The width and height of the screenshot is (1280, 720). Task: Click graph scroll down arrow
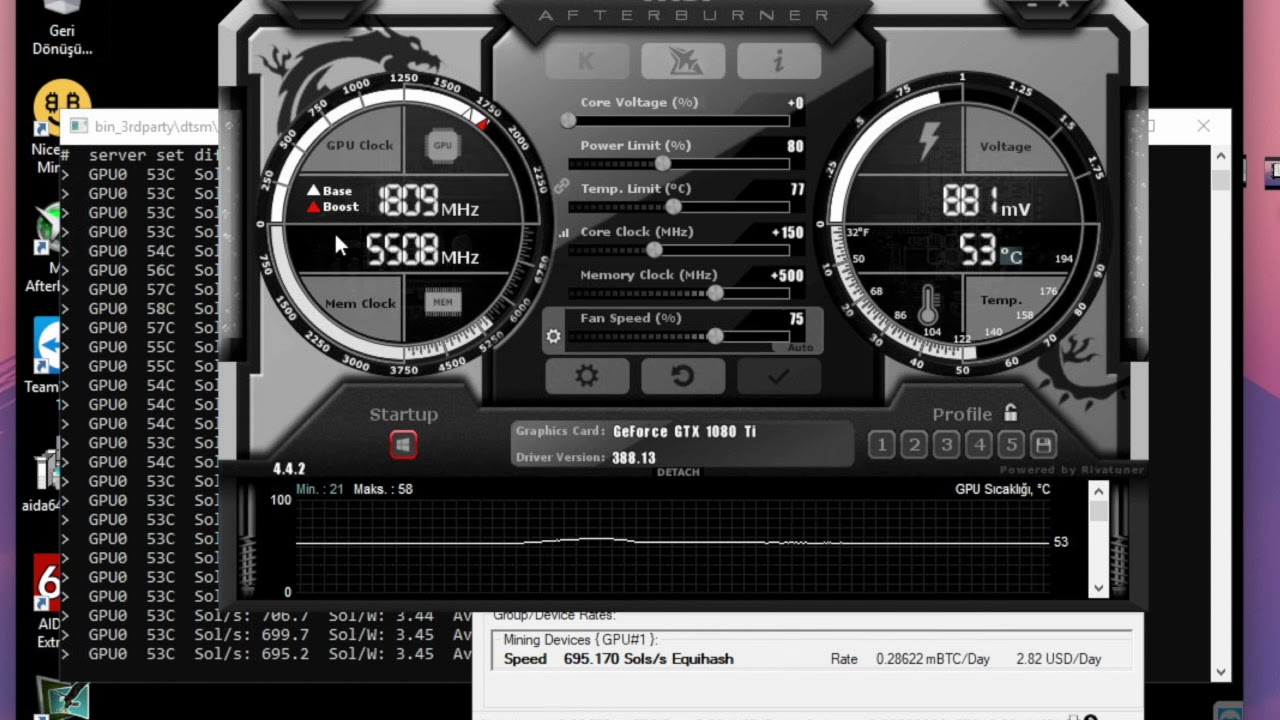point(1099,588)
